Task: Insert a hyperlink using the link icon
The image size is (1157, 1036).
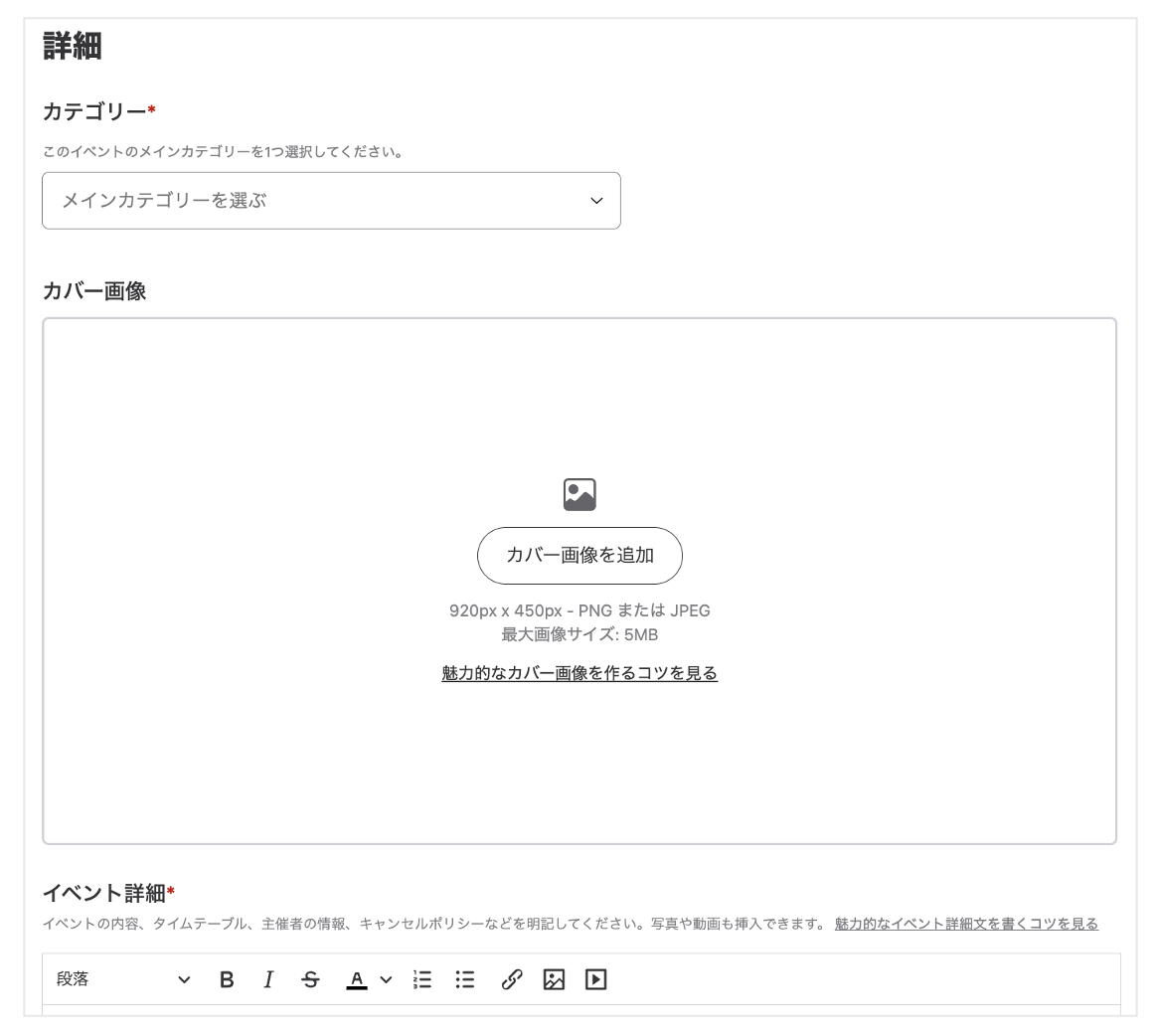Action: click(x=511, y=979)
